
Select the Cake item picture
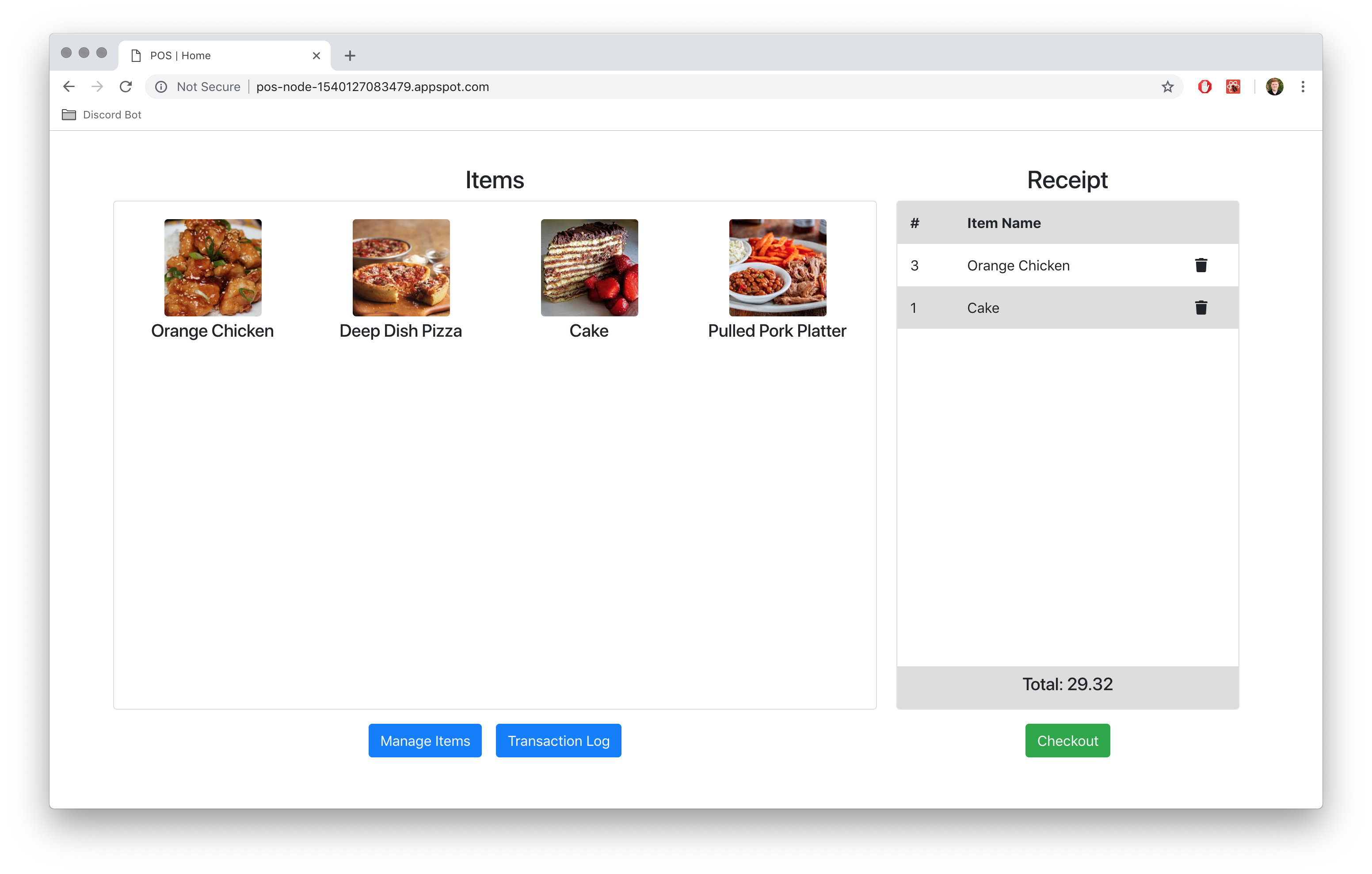click(589, 267)
